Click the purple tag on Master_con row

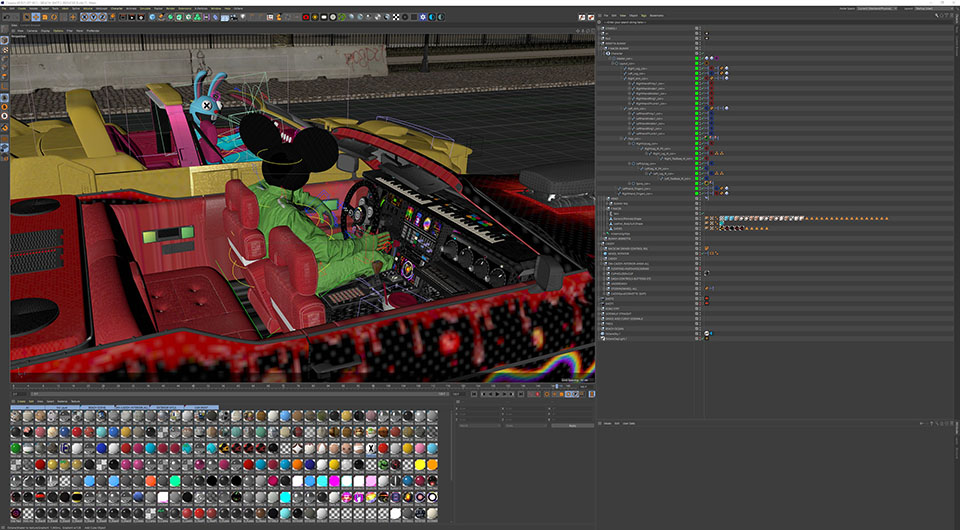click(717, 58)
